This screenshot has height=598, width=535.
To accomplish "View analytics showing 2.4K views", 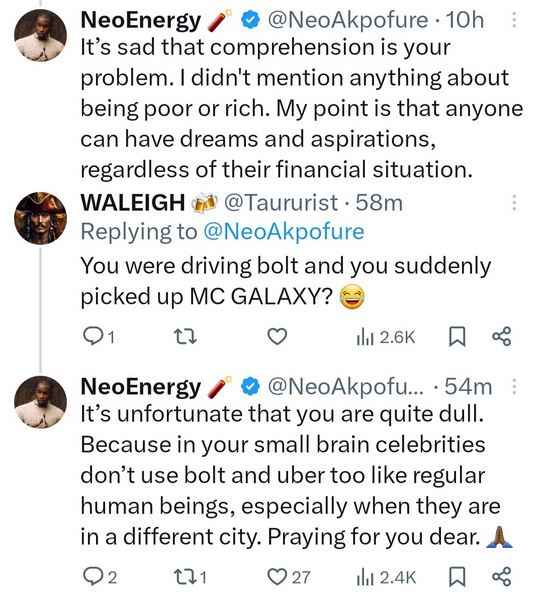I will pos(386,577).
